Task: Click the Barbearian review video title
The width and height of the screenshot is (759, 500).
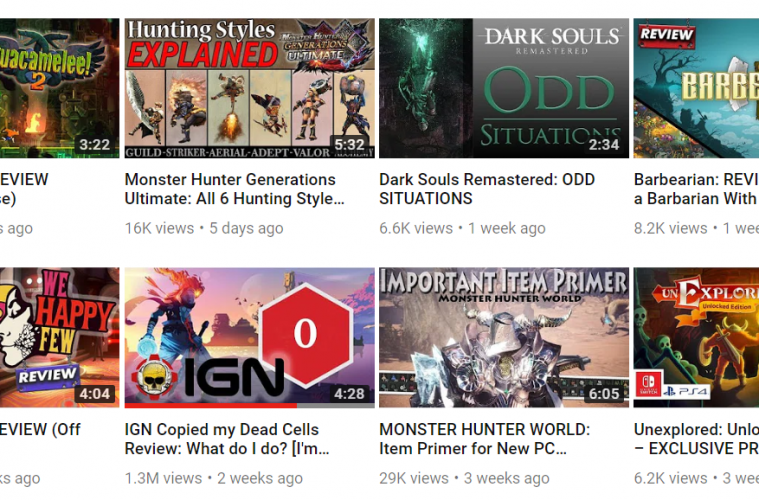Action: point(696,189)
